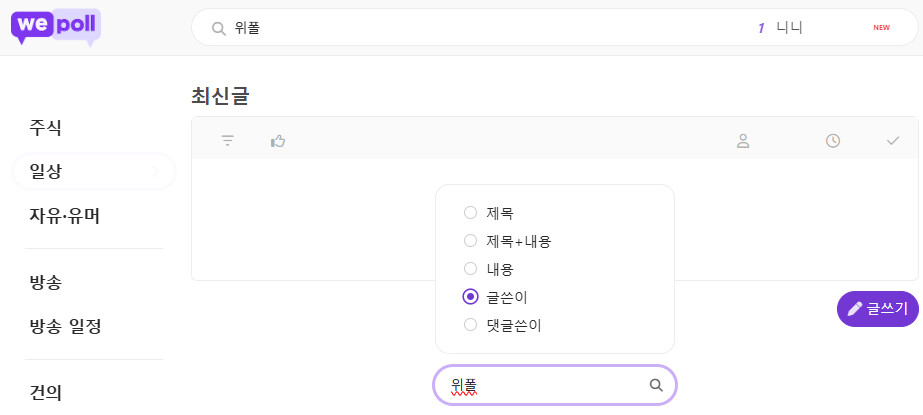
Task: Submit search with bottom magnifier icon
Action: (656, 385)
